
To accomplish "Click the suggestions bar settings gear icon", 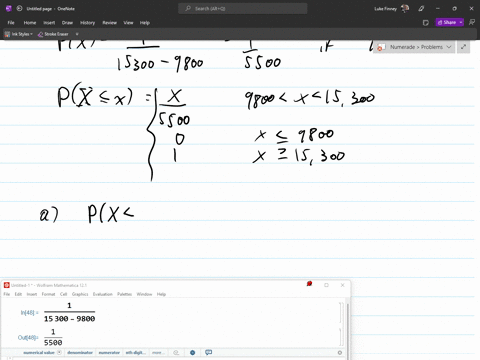I will [x=340, y=352].
